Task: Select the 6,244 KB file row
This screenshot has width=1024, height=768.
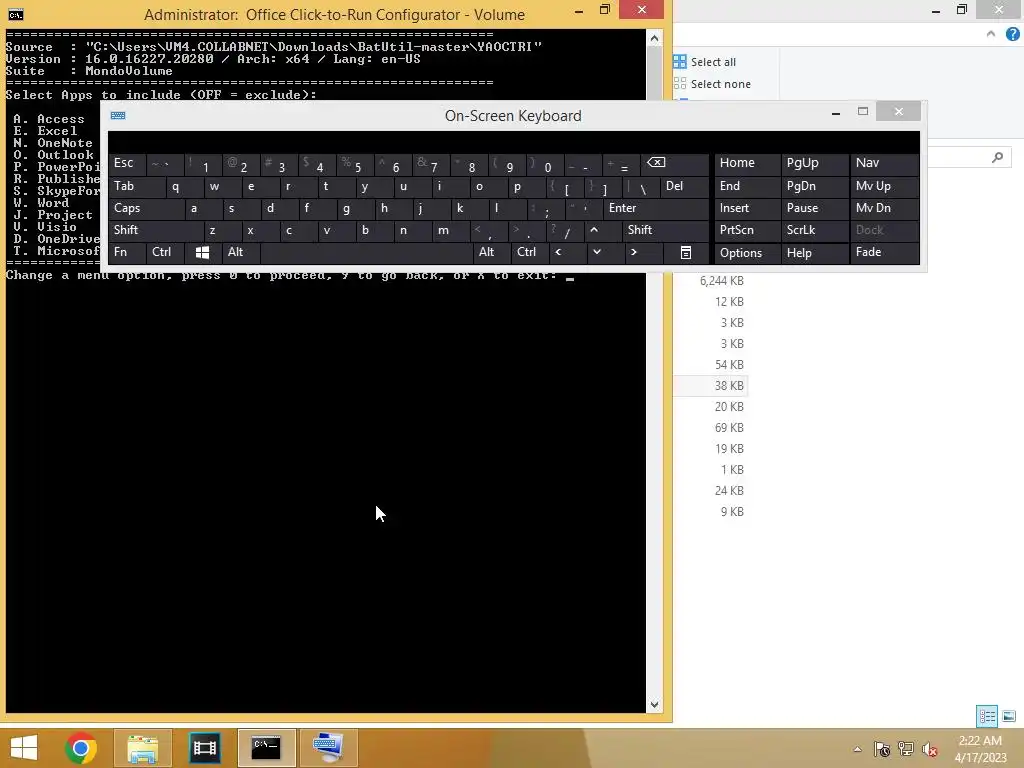Action: pos(711,281)
